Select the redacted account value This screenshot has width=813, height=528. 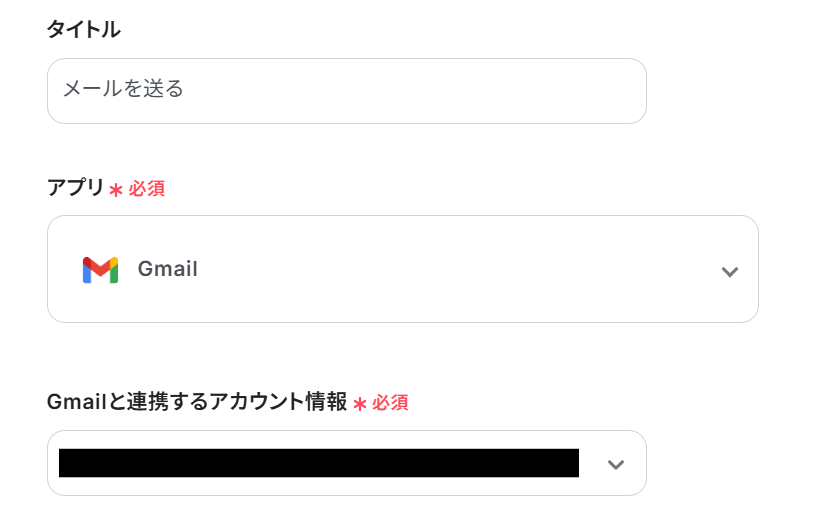(x=318, y=463)
